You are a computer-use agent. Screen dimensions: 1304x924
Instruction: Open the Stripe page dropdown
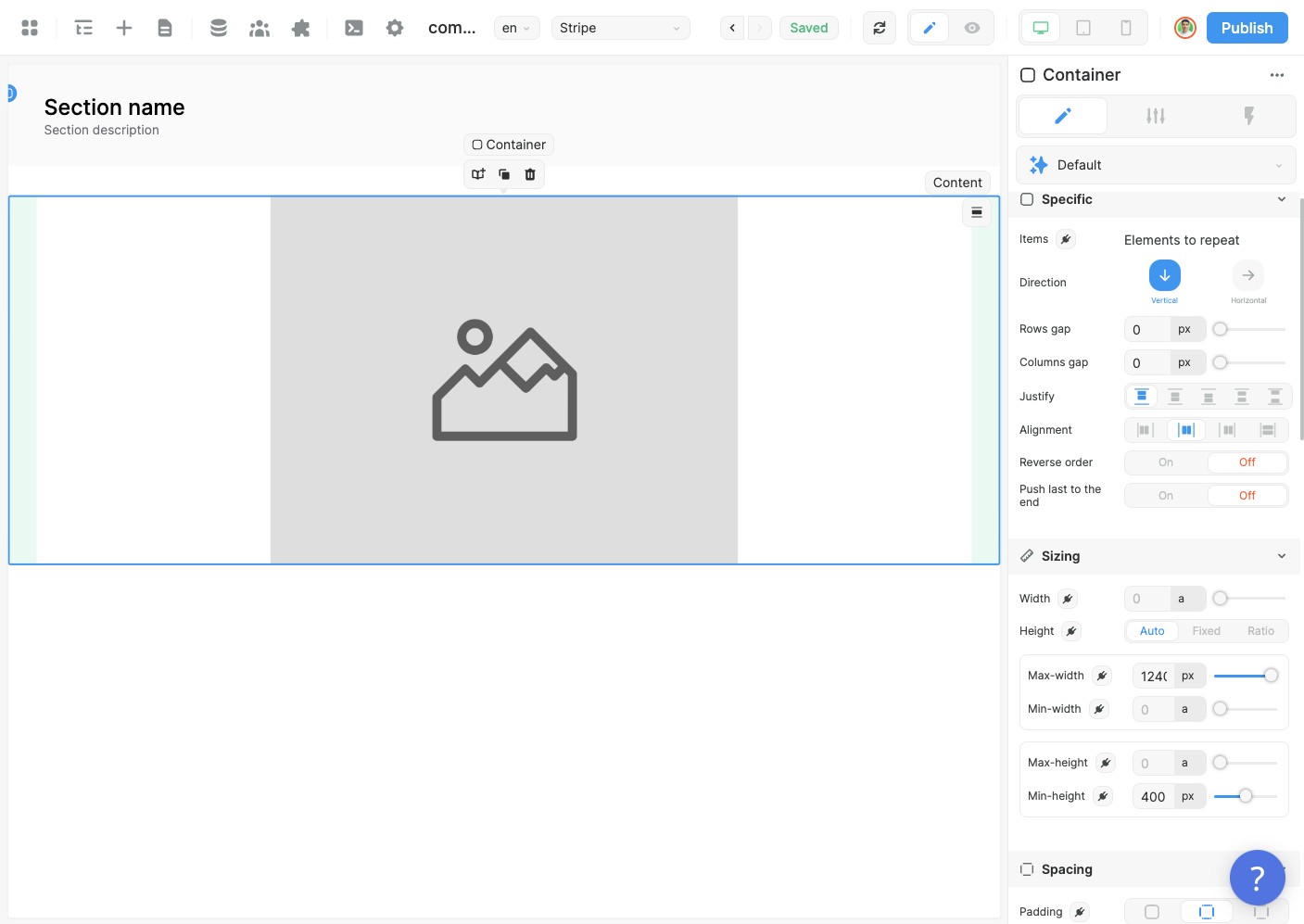(x=620, y=28)
